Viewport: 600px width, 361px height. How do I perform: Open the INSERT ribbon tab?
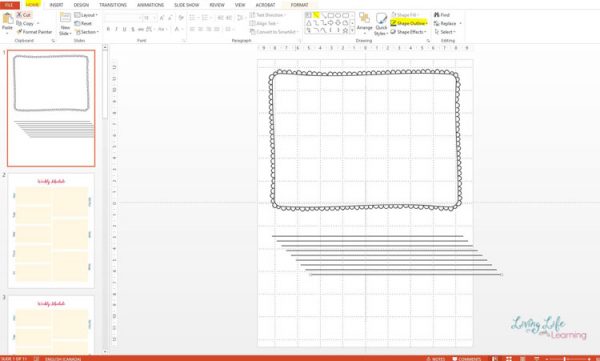click(56, 5)
